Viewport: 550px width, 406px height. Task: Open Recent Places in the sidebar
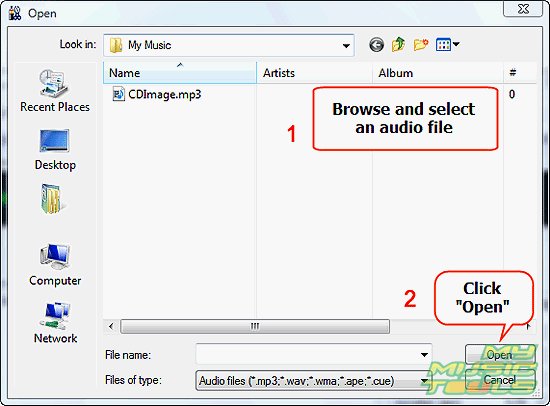pyautogui.click(x=55, y=91)
